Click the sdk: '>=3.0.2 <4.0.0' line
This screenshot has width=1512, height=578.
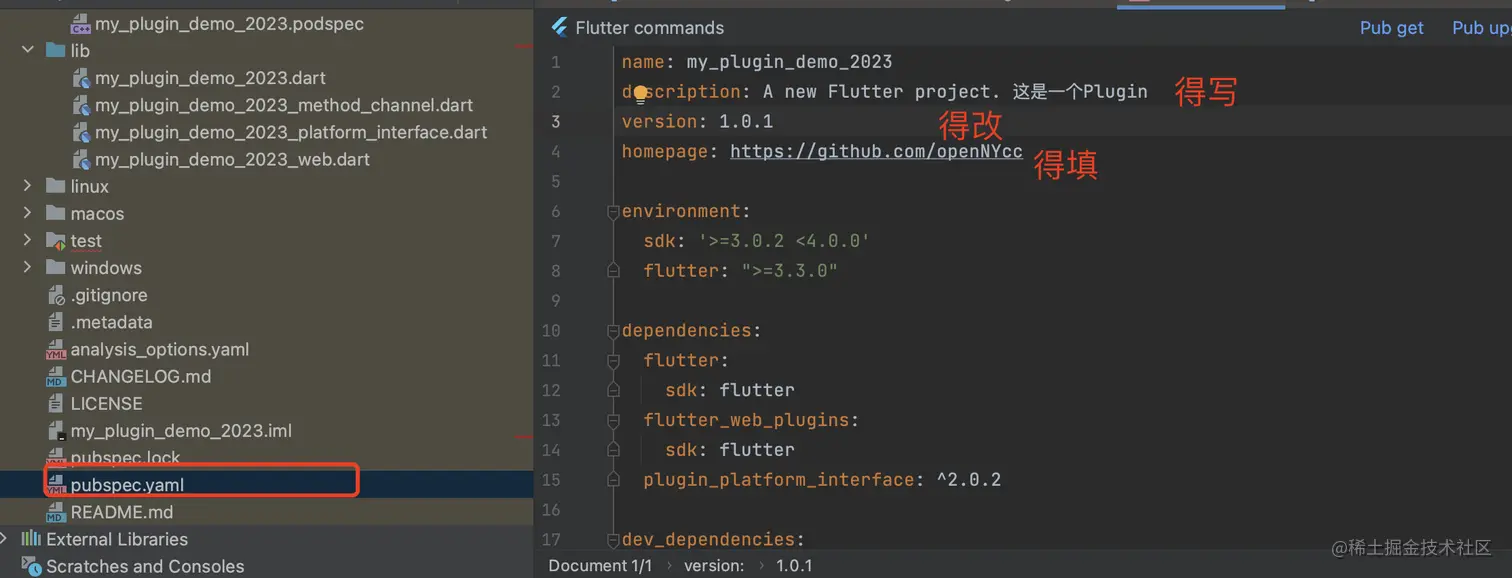[757, 241]
